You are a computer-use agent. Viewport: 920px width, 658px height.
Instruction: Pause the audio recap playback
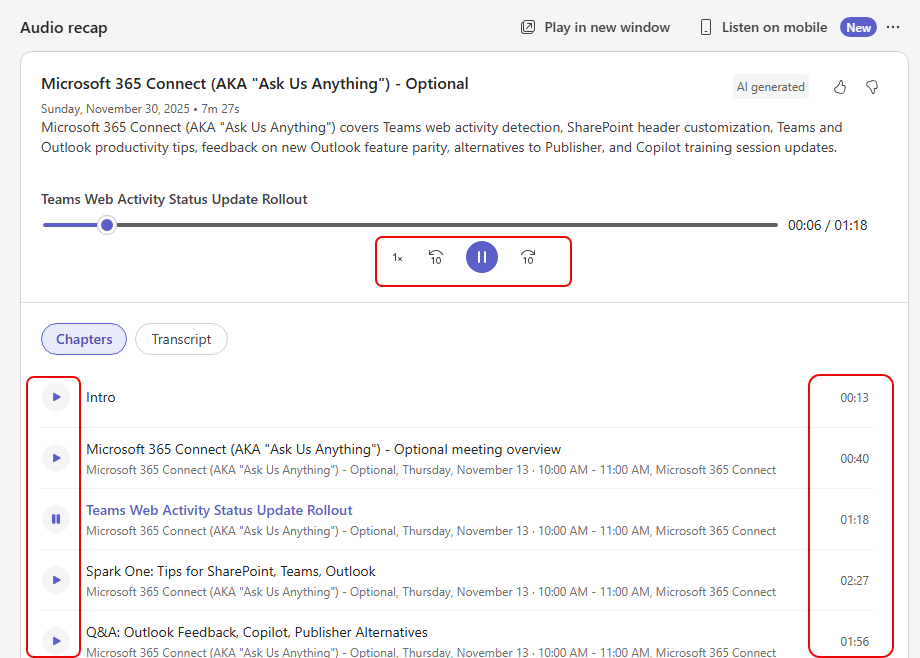pyautogui.click(x=481, y=257)
